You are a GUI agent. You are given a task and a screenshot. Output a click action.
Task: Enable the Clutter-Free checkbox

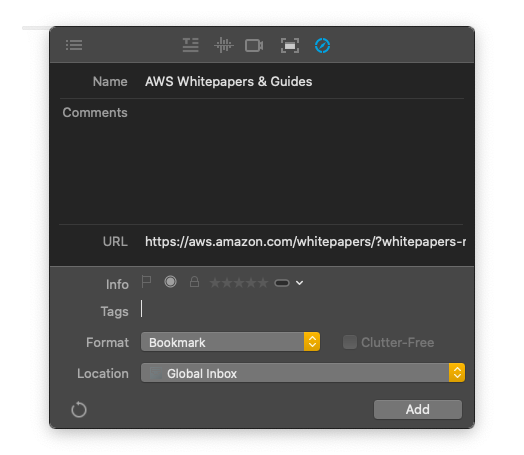350,342
